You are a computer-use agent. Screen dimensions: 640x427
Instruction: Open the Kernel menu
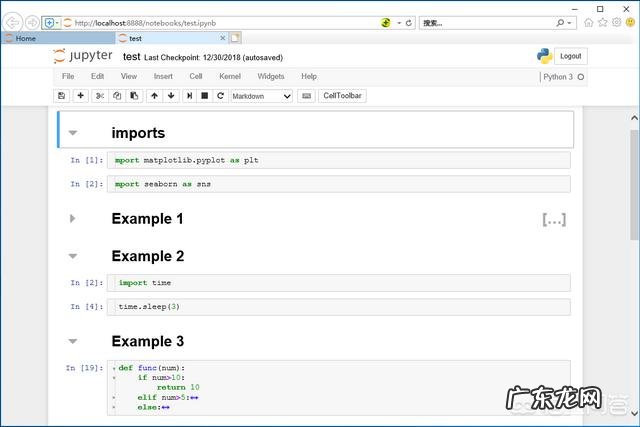click(x=230, y=76)
